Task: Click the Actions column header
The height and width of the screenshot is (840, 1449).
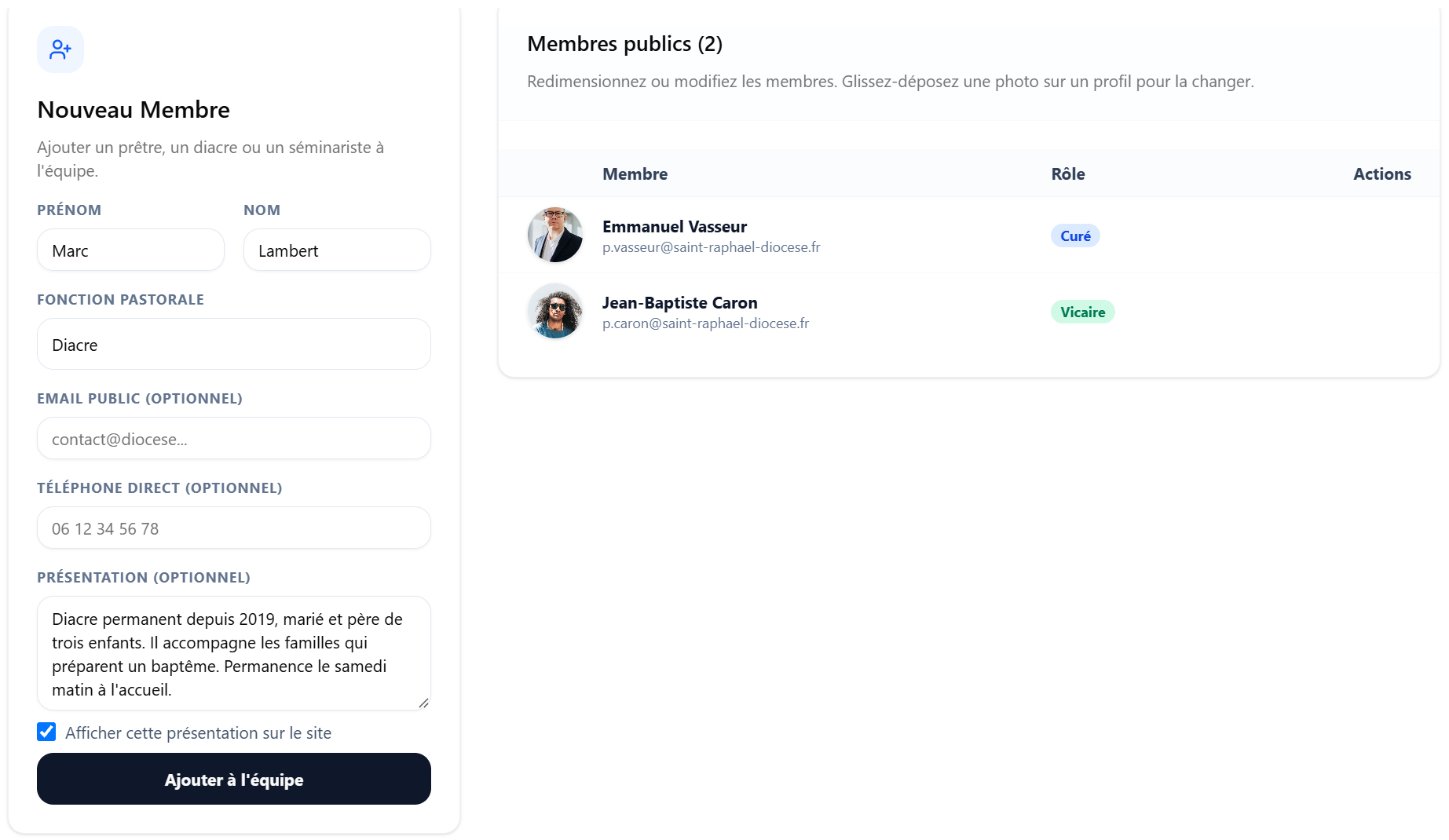Action: click(1382, 174)
